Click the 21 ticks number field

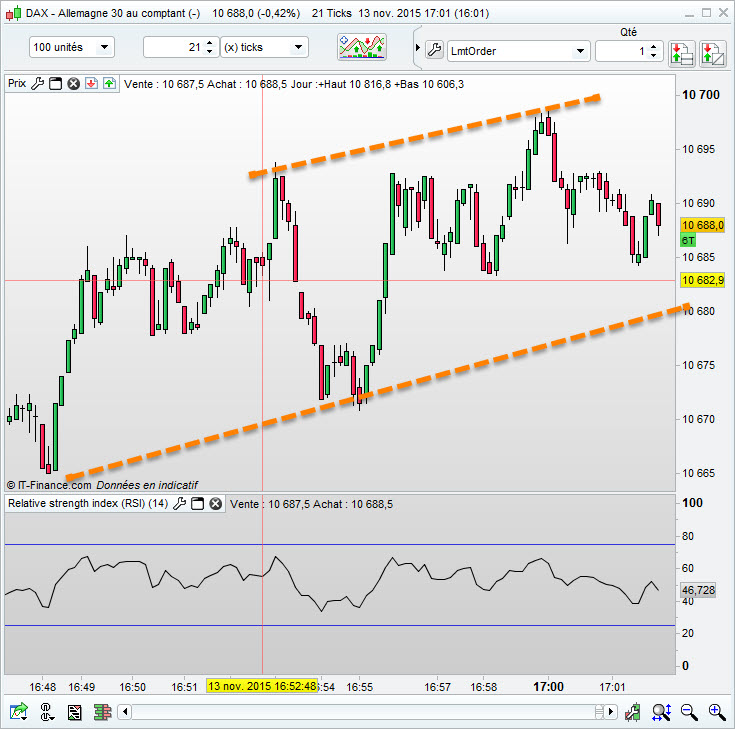[174, 47]
